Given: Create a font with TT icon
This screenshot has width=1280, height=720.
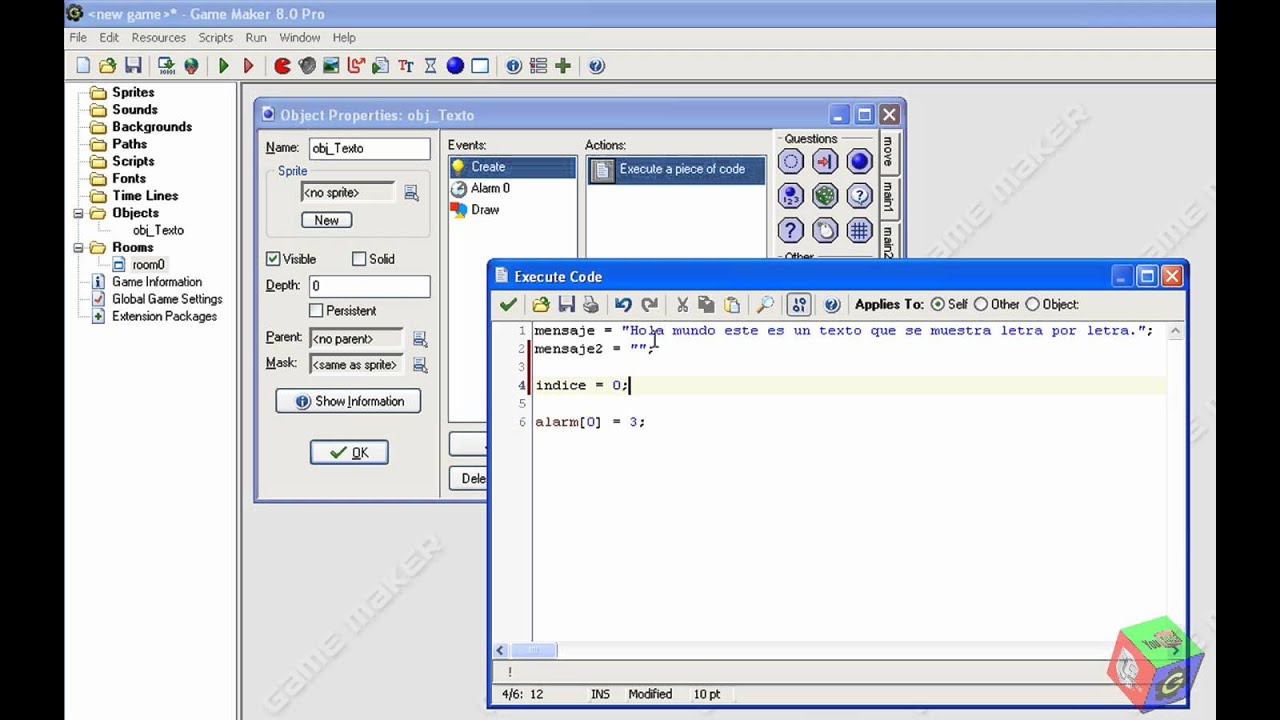Looking at the screenshot, I should [405, 66].
